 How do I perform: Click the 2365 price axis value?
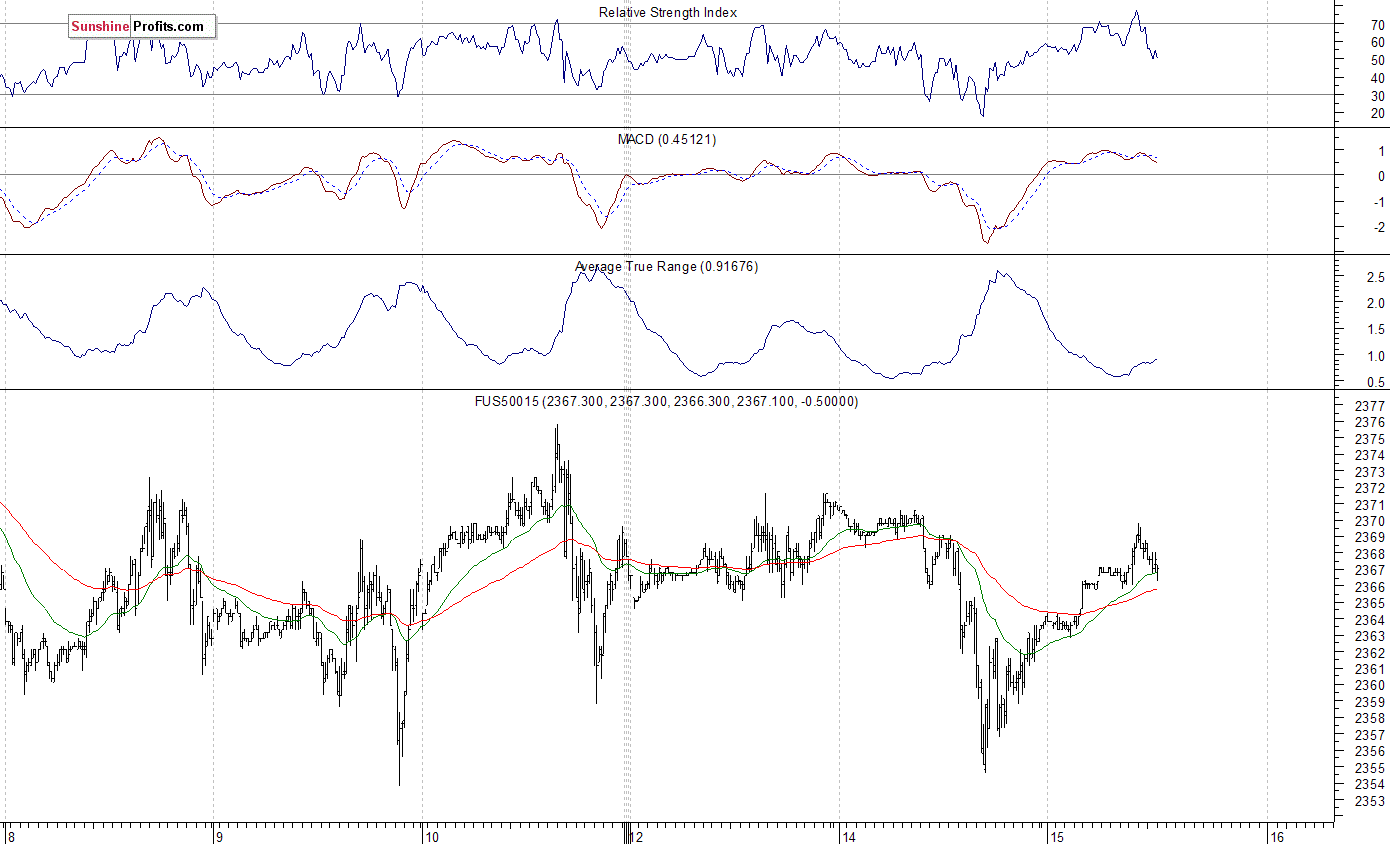pos(1371,603)
